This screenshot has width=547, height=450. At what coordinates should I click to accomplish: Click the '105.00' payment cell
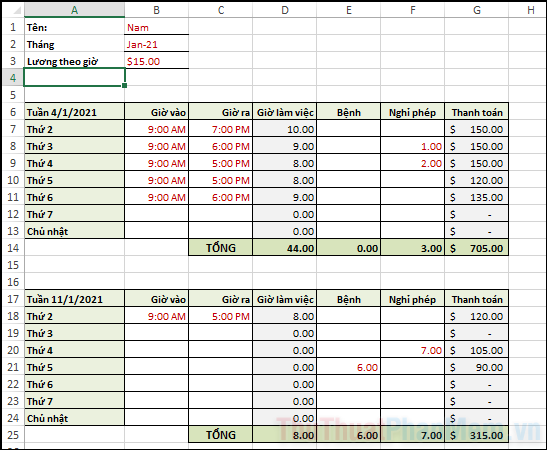pyautogui.click(x=477, y=350)
